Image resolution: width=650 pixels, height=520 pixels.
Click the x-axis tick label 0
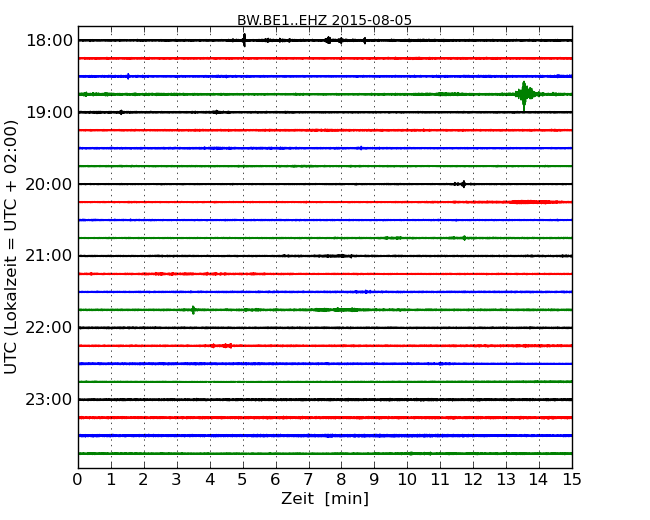[78, 479]
